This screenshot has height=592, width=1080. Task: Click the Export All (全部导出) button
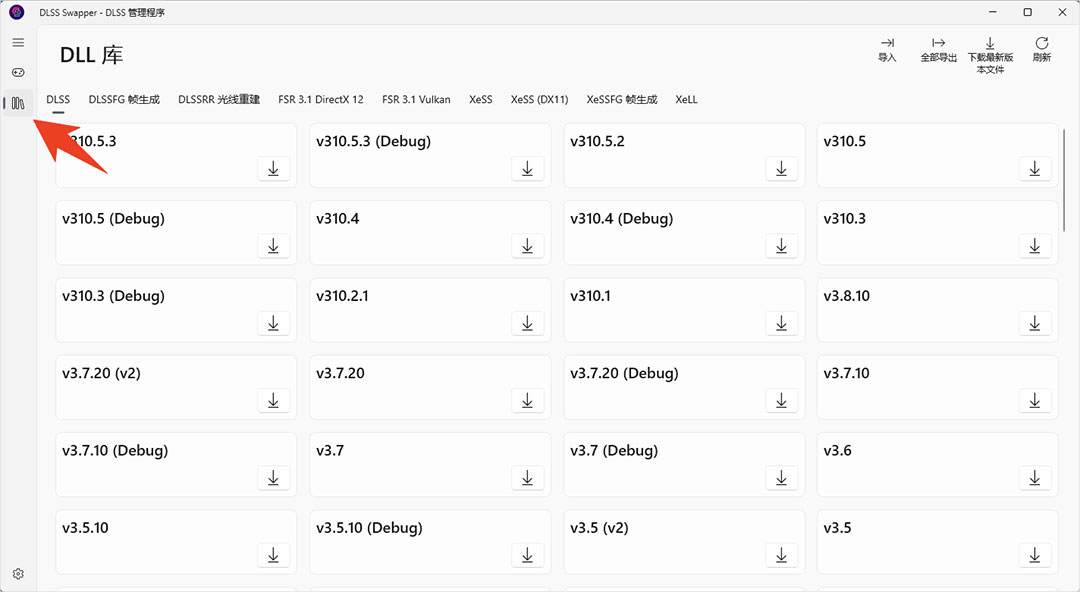[938, 49]
